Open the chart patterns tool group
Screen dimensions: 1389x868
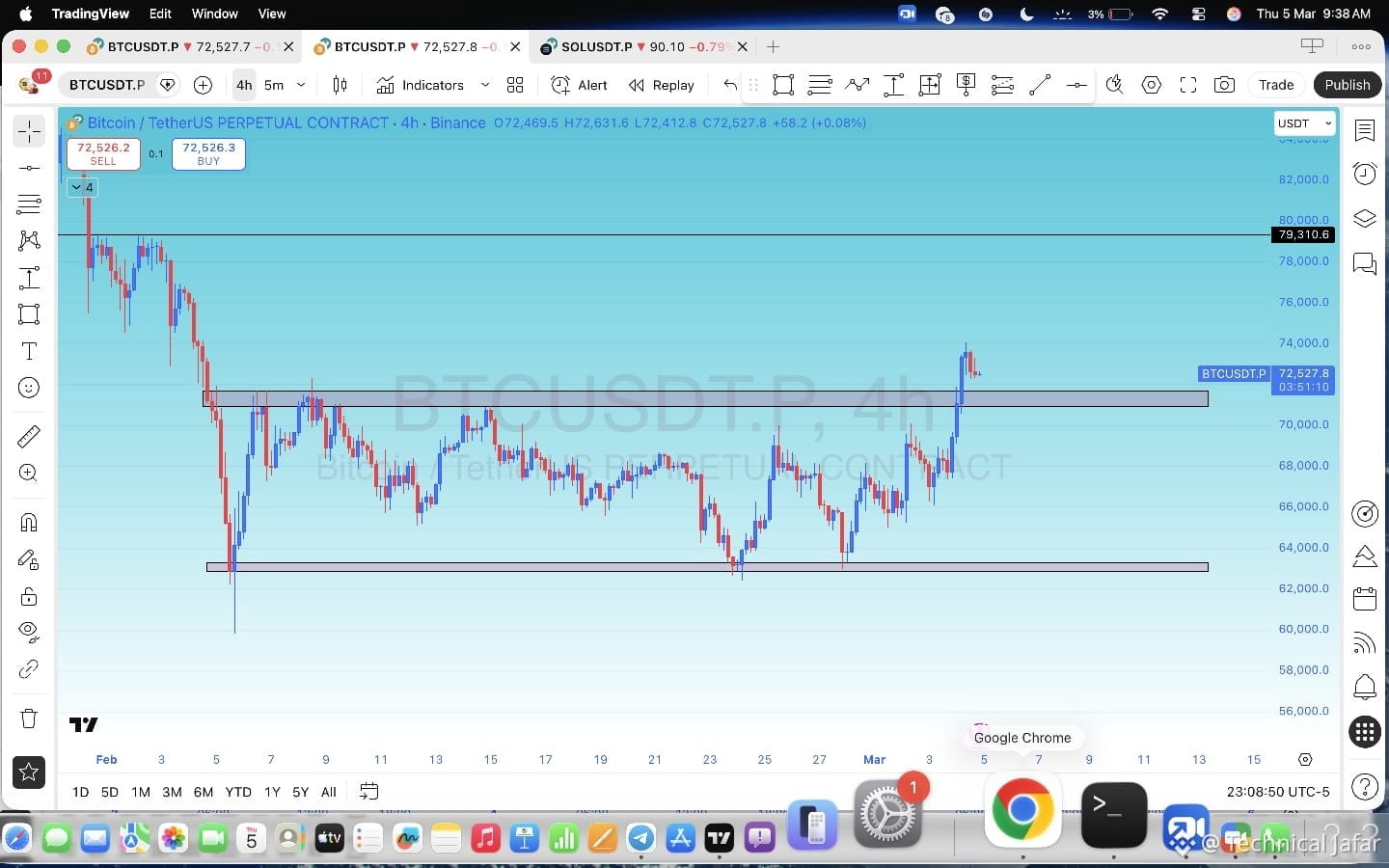pyautogui.click(x=29, y=240)
